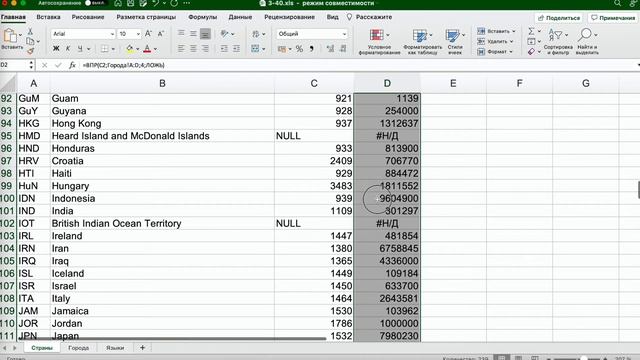Open Стили ячеек gallery

click(x=455, y=41)
